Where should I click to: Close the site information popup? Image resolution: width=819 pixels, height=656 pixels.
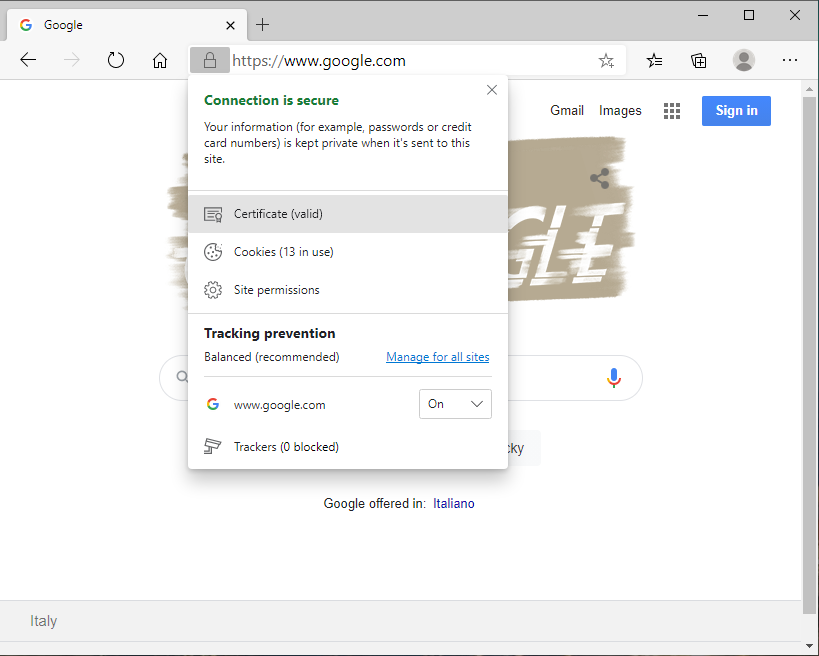(x=492, y=90)
